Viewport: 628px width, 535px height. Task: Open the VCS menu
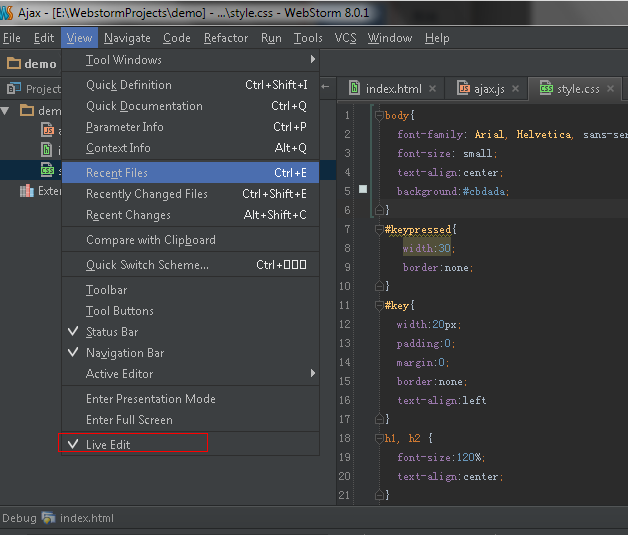click(345, 38)
